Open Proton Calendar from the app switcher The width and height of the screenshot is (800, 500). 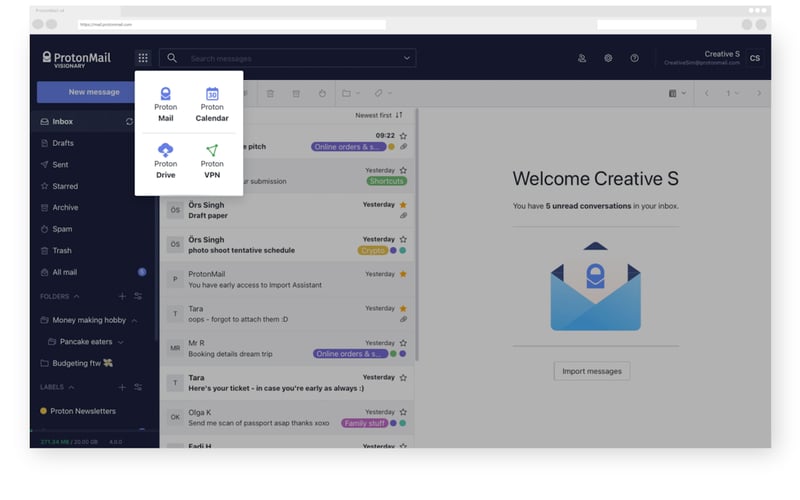(x=212, y=105)
